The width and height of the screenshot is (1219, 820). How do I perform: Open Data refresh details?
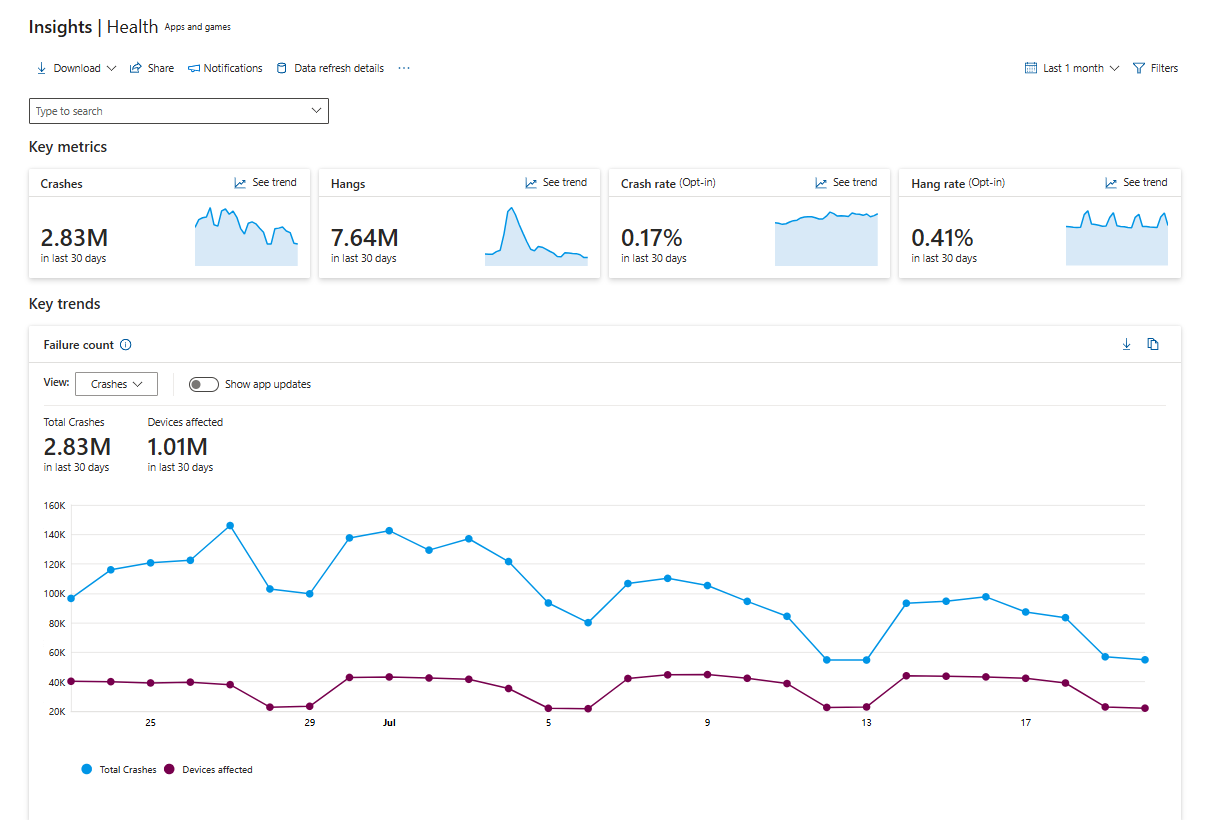click(330, 68)
